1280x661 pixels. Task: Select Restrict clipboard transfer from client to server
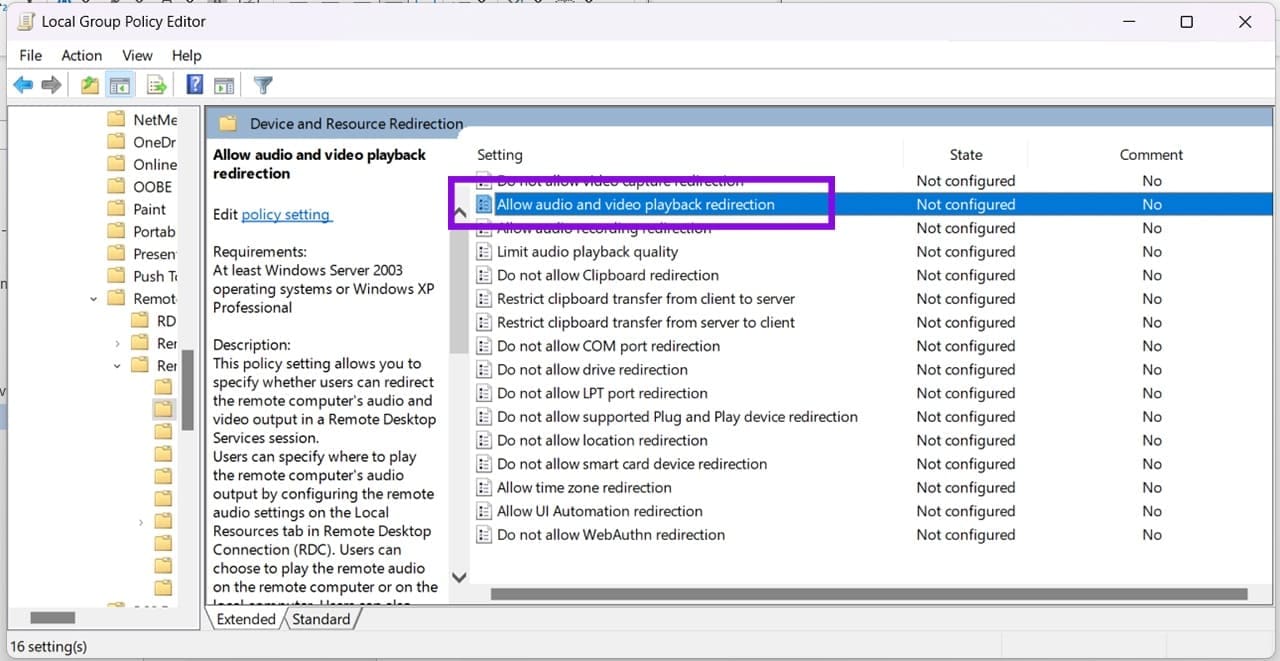coord(645,299)
